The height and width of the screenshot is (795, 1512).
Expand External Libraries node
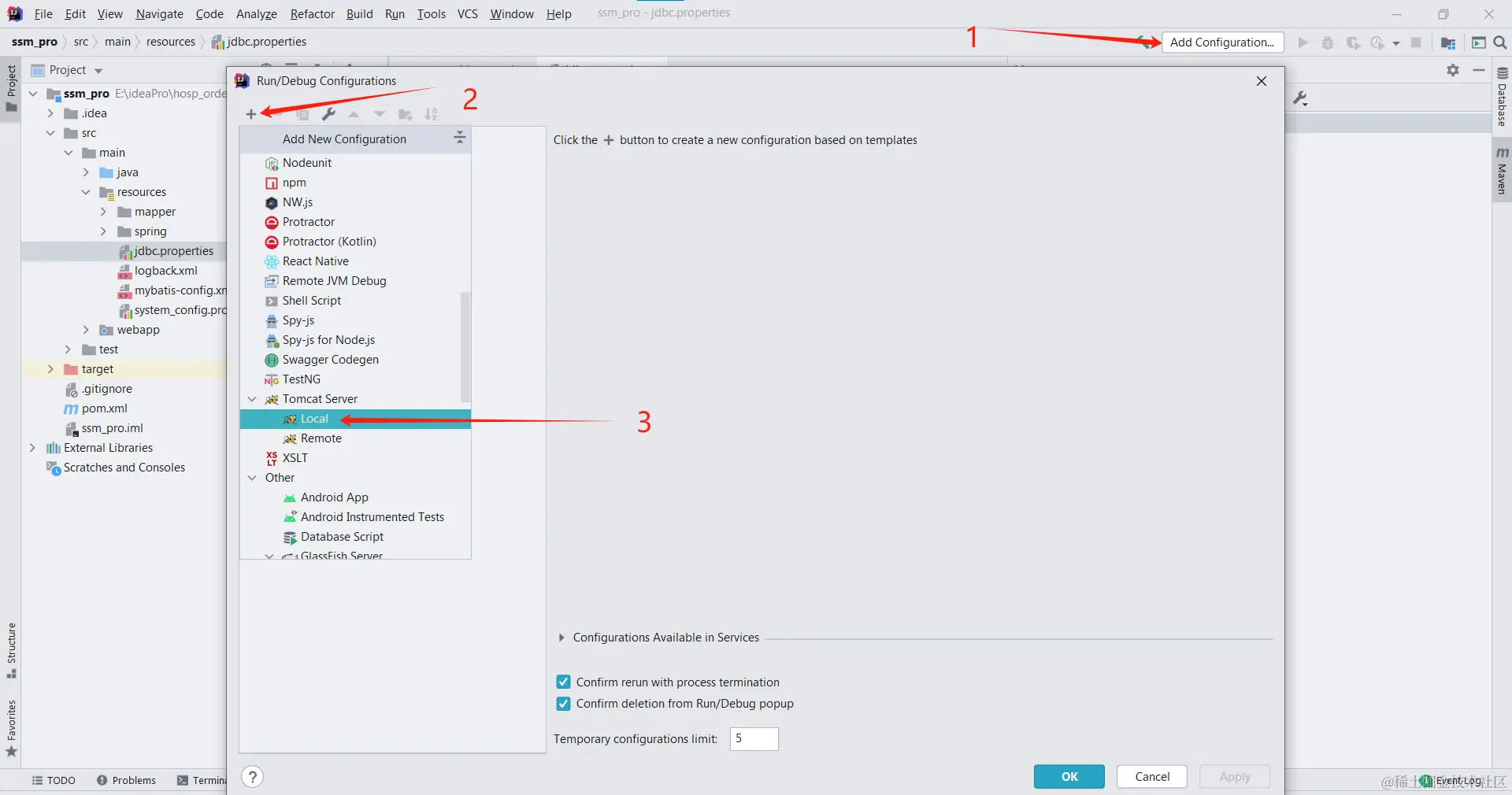click(32, 448)
